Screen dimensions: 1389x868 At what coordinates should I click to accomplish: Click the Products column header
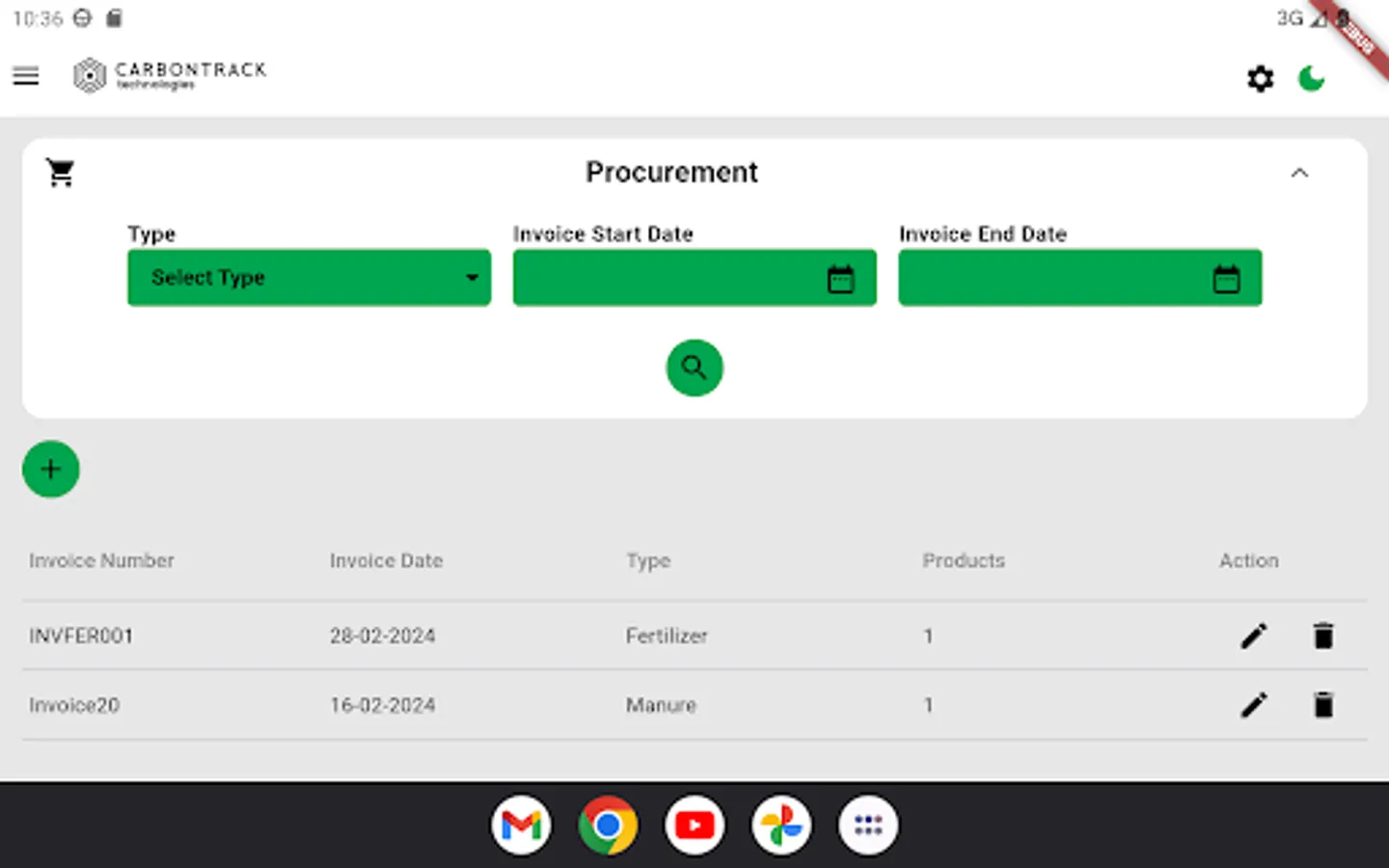click(964, 560)
